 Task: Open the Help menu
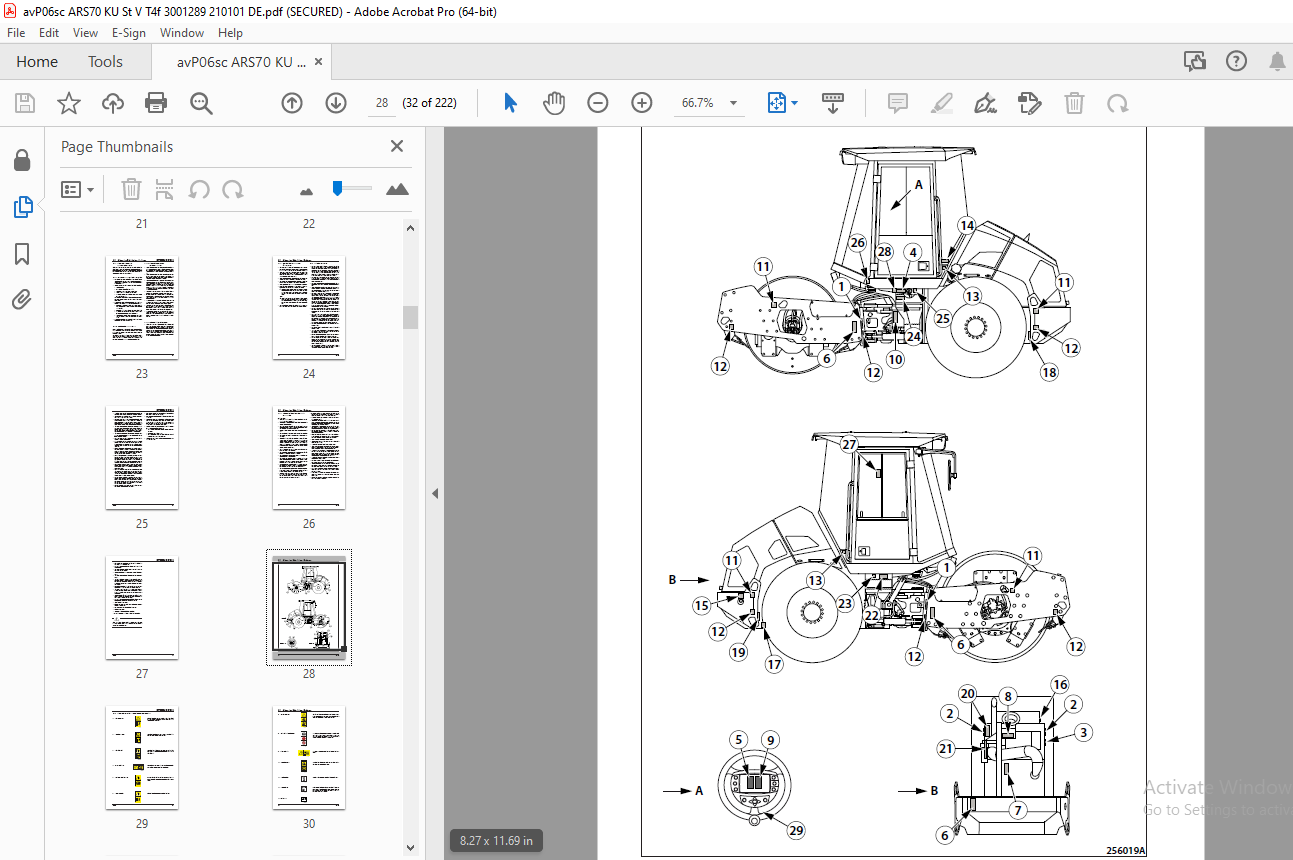coord(230,33)
